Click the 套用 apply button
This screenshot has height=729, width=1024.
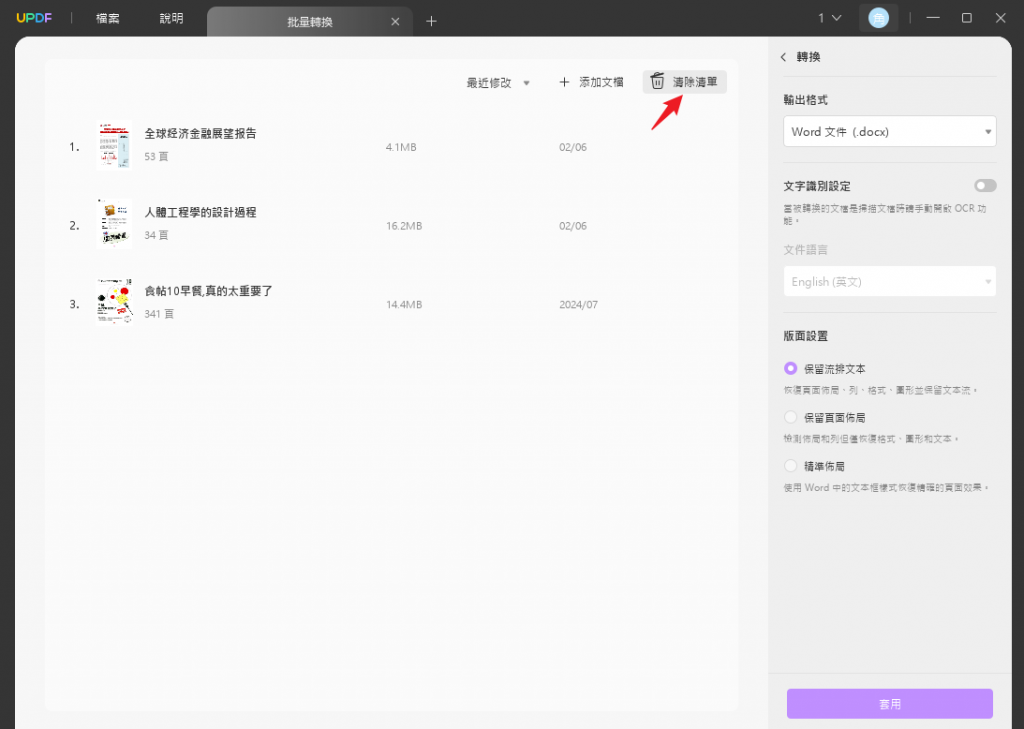[x=889, y=704]
